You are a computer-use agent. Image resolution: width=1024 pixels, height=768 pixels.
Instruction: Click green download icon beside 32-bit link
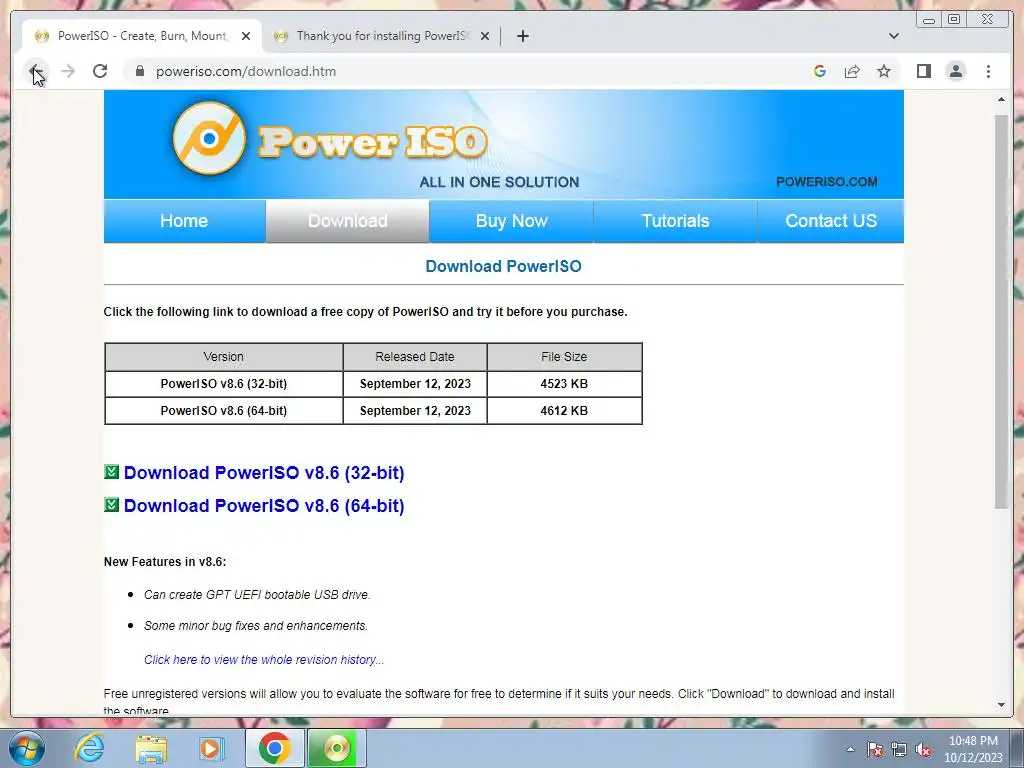pyautogui.click(x=112, y=472)
